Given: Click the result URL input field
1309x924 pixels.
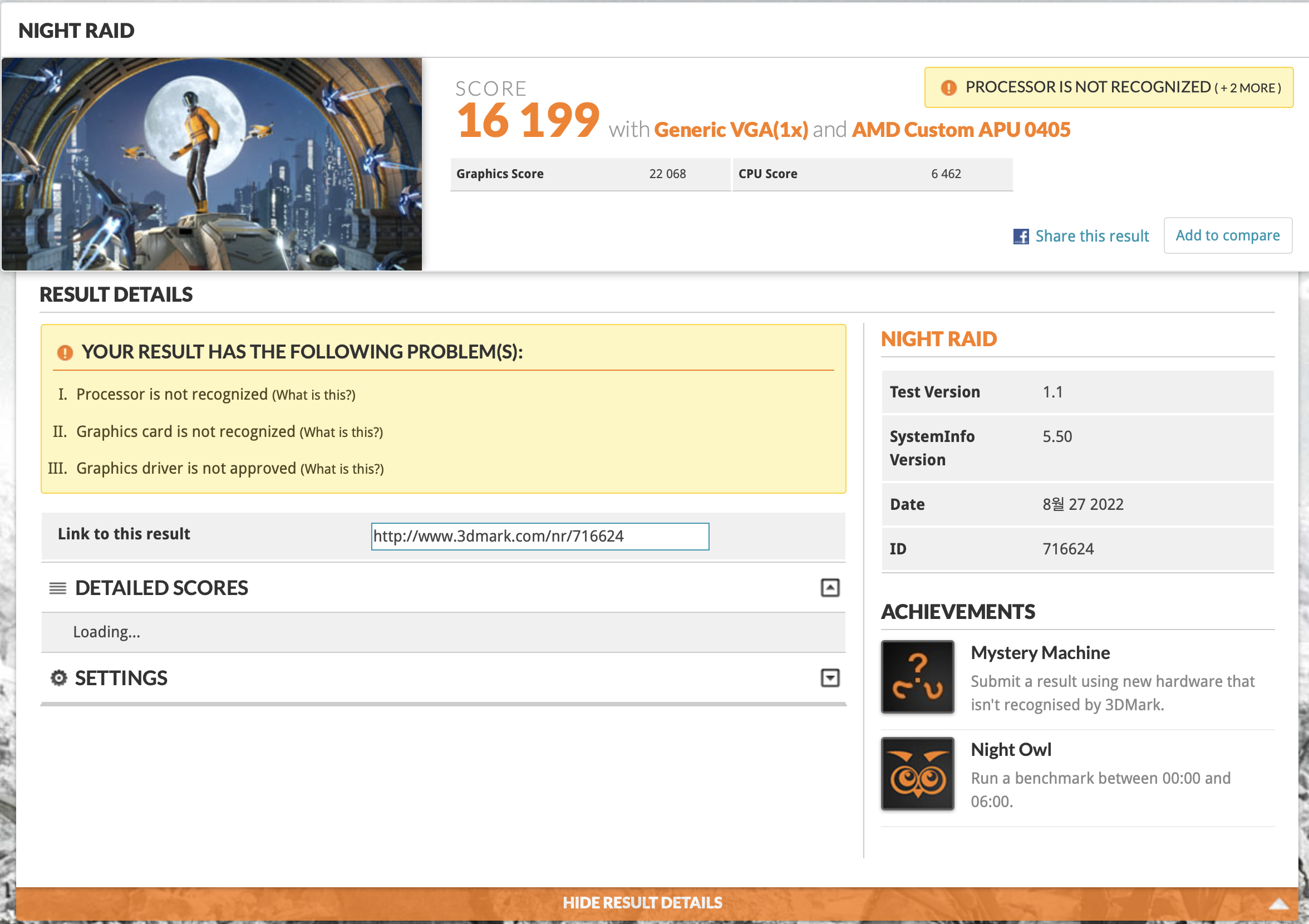Looking at the screenshot, I should [539, 536].
